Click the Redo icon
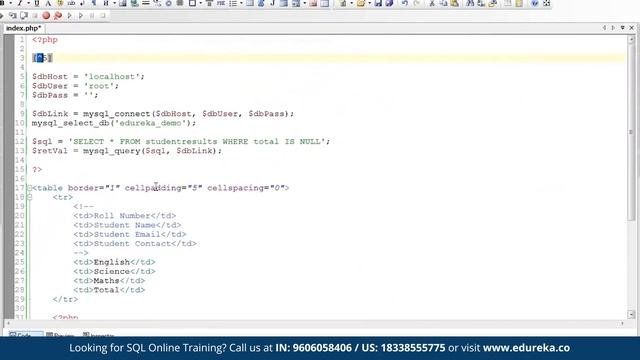 point(417,3)
